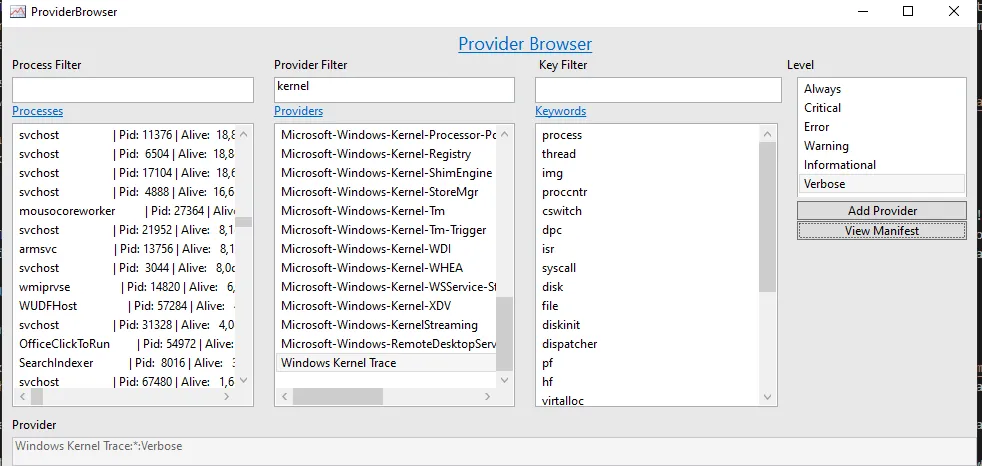The image size is (982, 466).
Task: Select Microsoft-Windows-Kernel-Registry provider
Action: 386,153
